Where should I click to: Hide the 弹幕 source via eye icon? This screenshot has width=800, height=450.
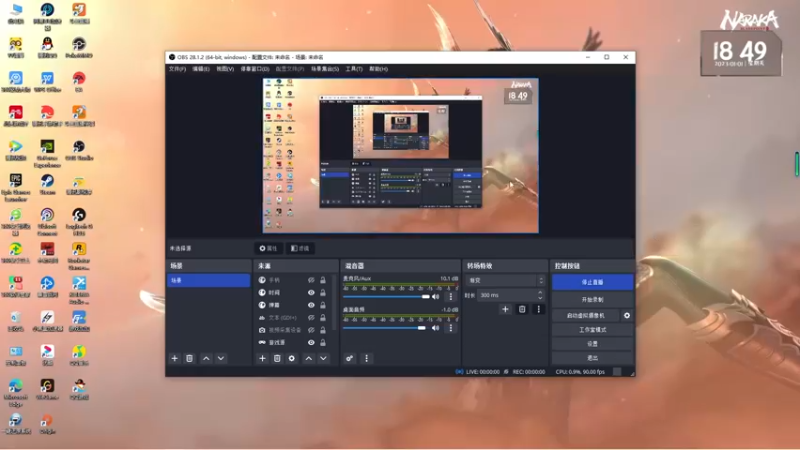[311, 305]
